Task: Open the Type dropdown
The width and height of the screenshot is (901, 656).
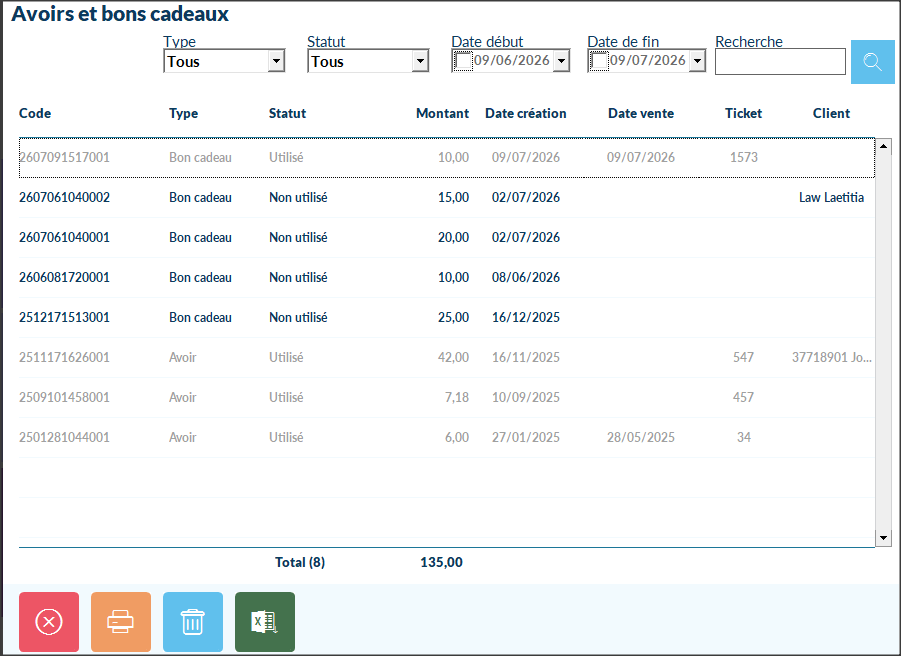Action: click(x=224, y=61)
